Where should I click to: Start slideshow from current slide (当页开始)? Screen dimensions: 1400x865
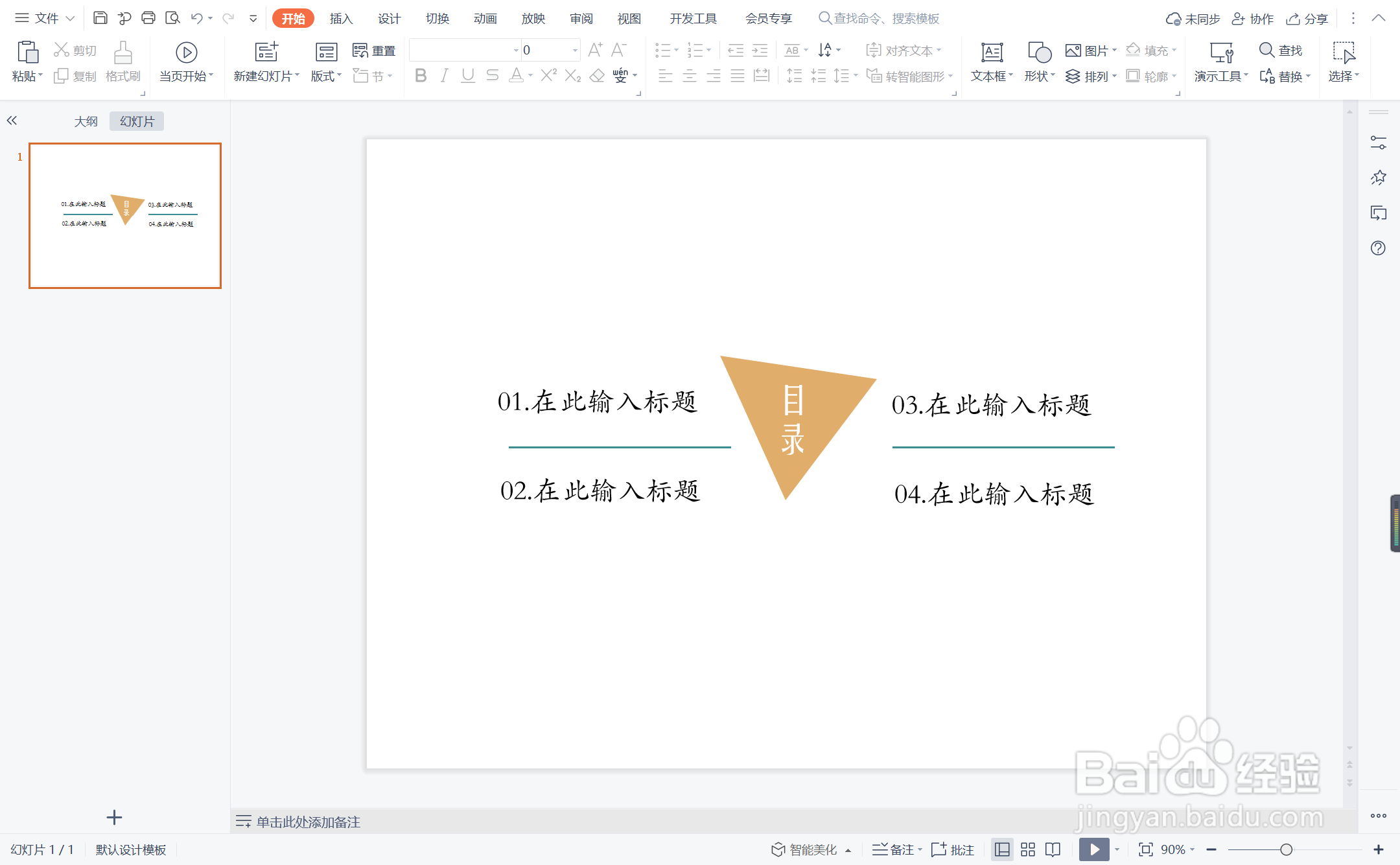pyautogui.click(x=186, y=53)
